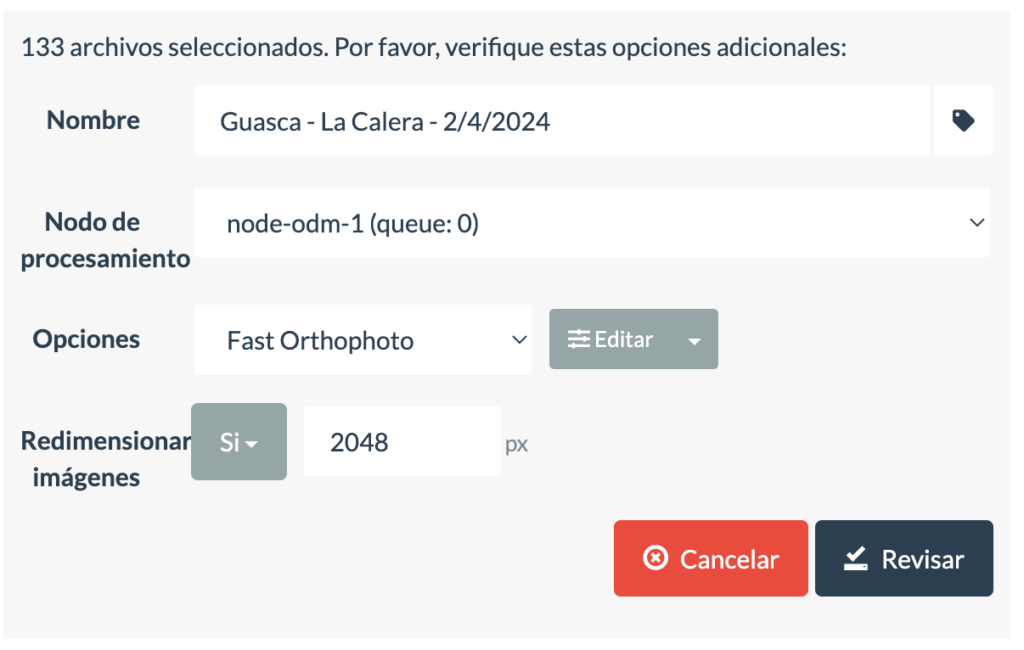Click the Nombre field label
Viewport: 1024px width, 650px height.
(x=93, y=120)
